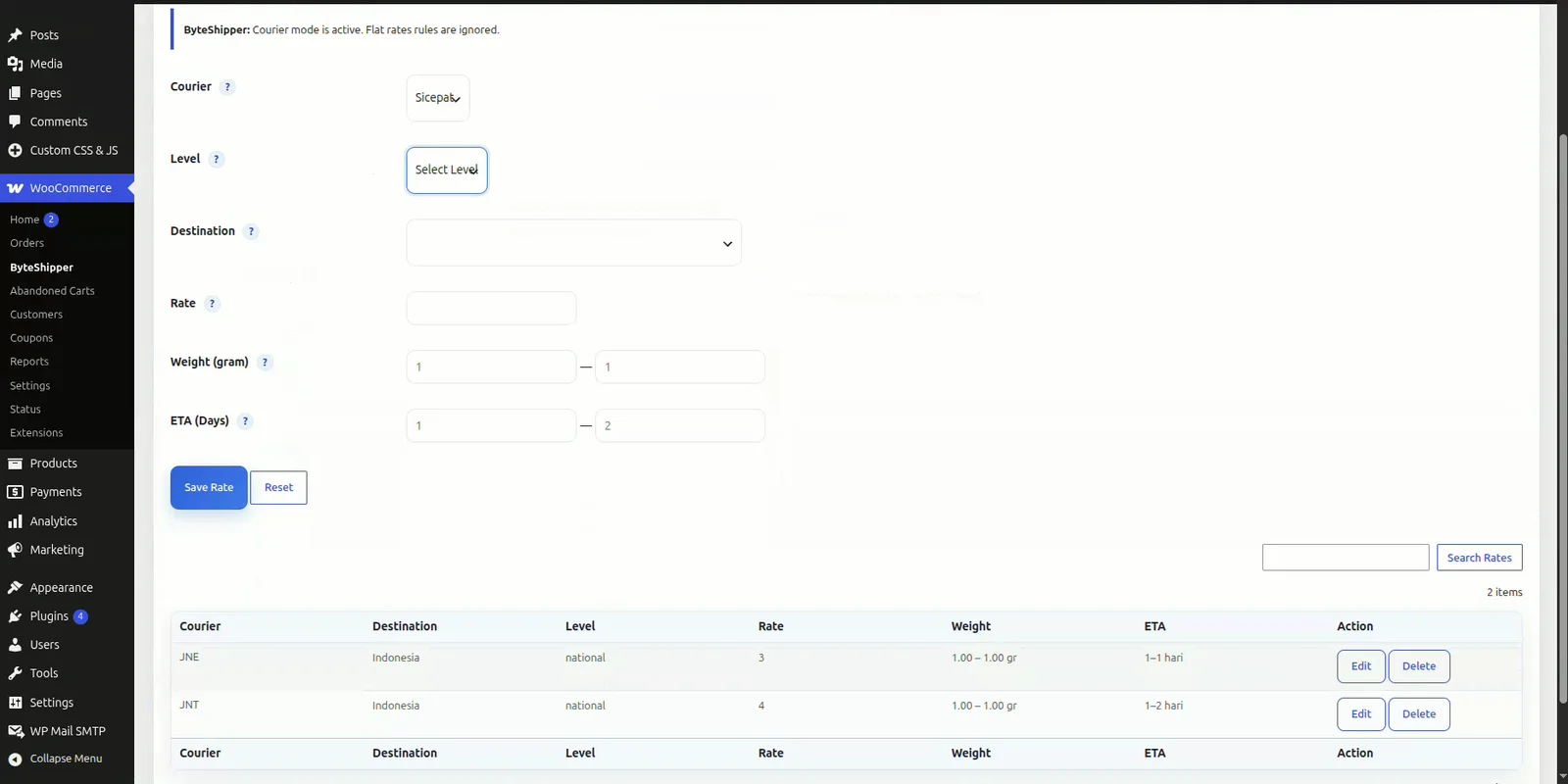The width and height of the screenshot is (1568, 784).
Task: Open WooCommerce Status submenu item
Action: [25, 410]
